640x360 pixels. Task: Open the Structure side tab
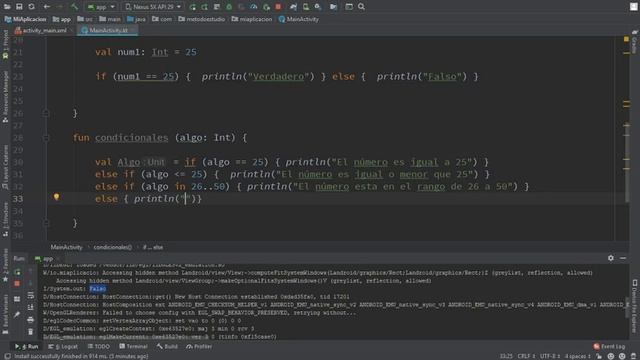5,220
